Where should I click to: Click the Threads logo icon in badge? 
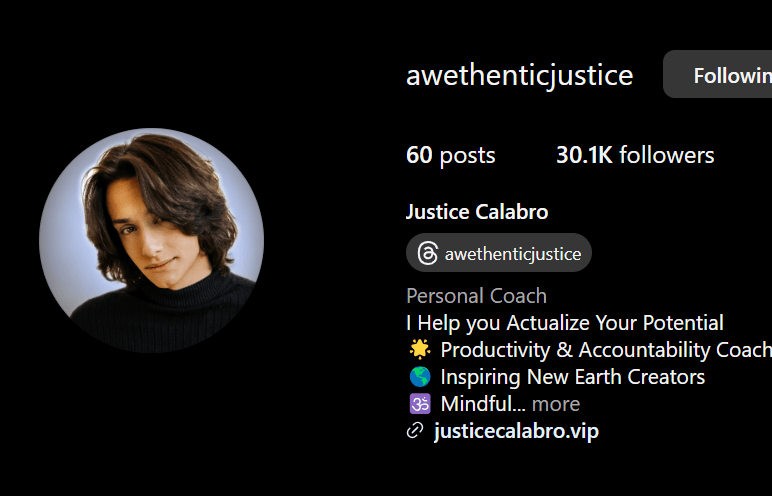tap(427, 254)
